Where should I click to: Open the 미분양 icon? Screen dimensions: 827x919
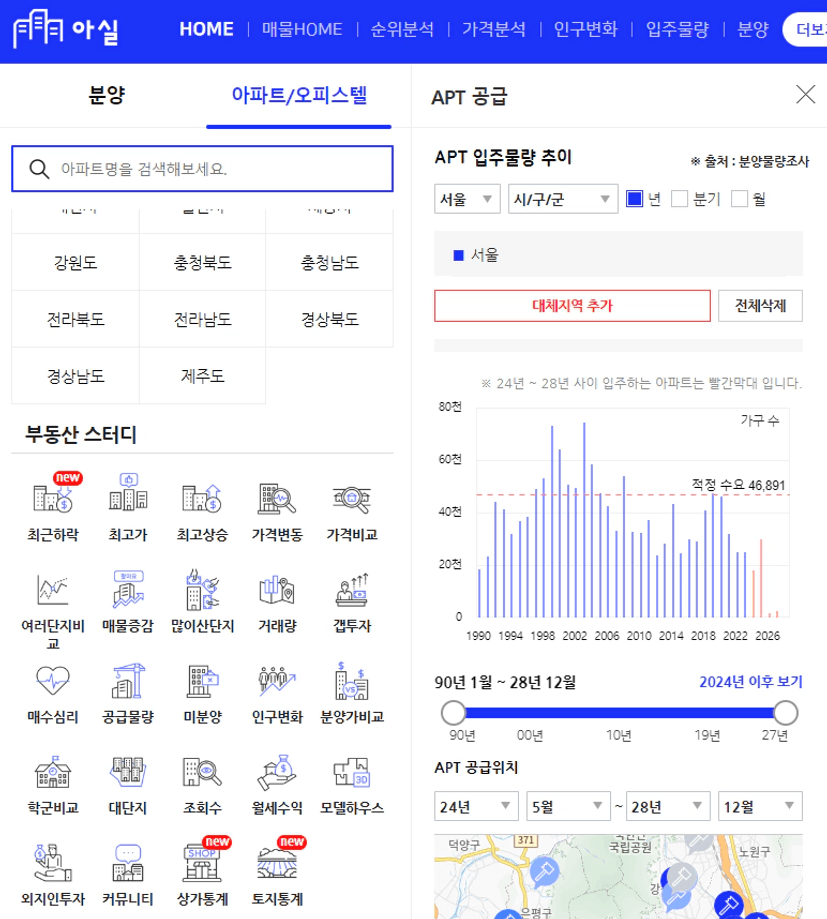coord(202,681)
